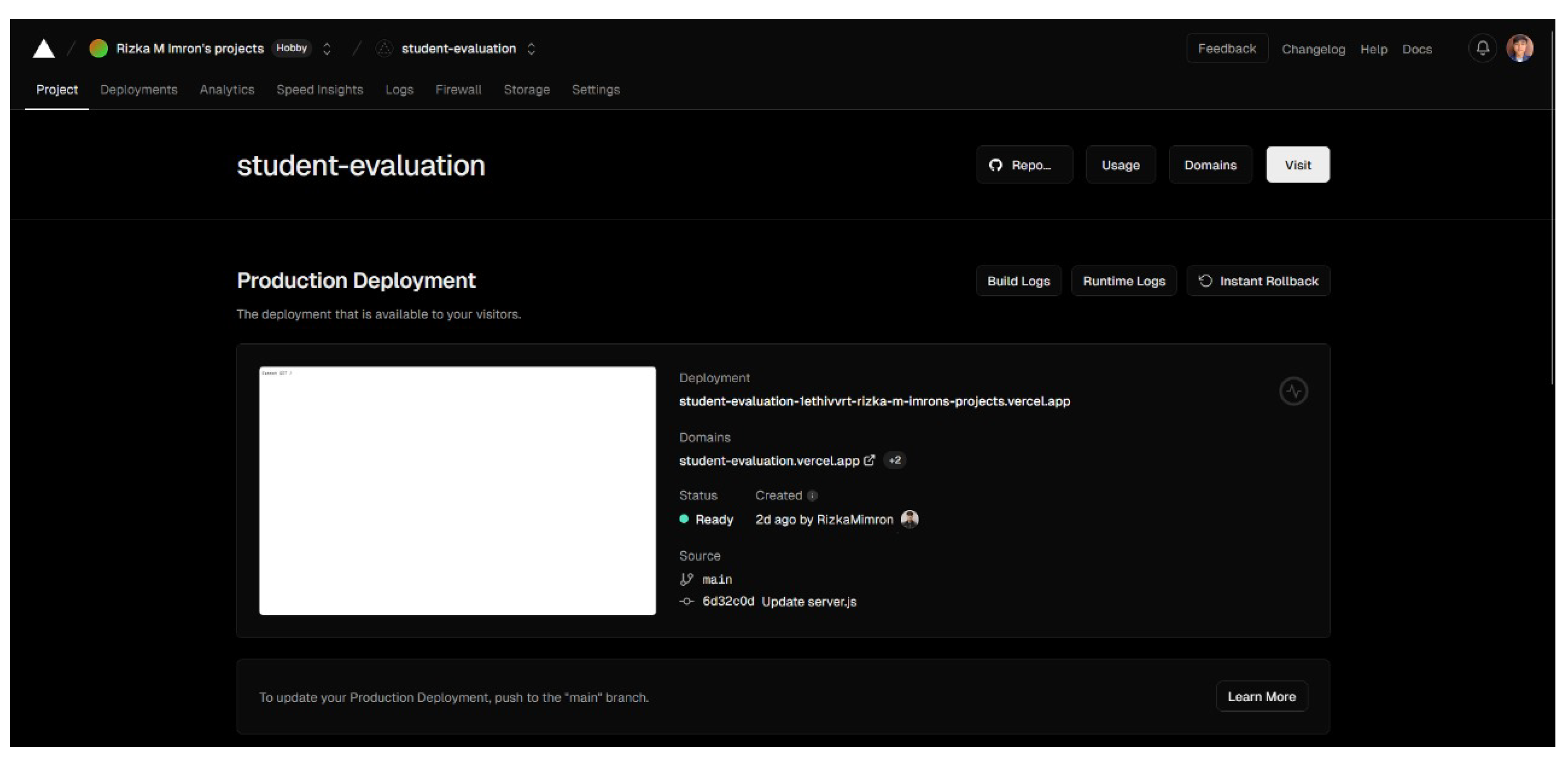This screenshot has height=757, width=1568.
Task: Click commit 6d32c0d Update server.js link
Action: tap(779, 601)
